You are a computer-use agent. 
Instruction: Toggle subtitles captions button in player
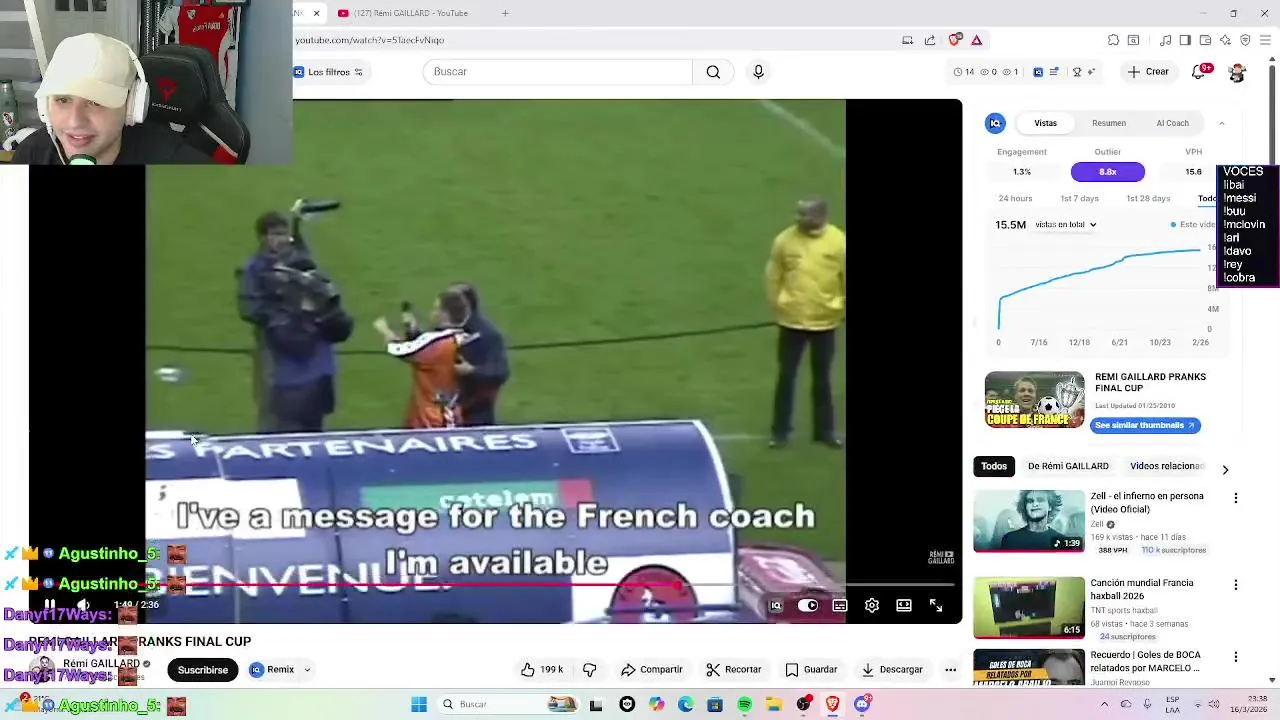point(840,605)
